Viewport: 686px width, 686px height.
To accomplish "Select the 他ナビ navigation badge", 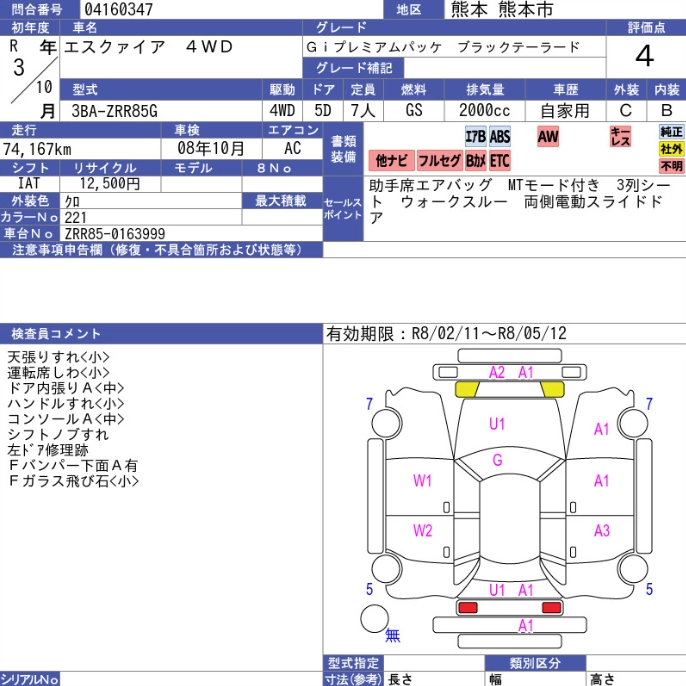I will (x=390, y=160).
